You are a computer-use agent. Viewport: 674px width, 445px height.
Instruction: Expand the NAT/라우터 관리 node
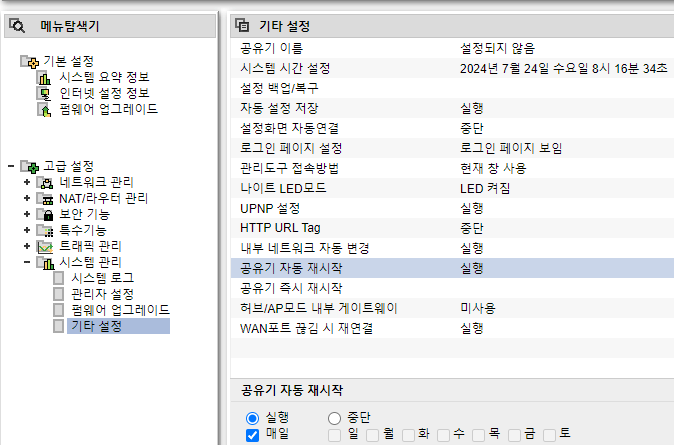pos(27,198)
